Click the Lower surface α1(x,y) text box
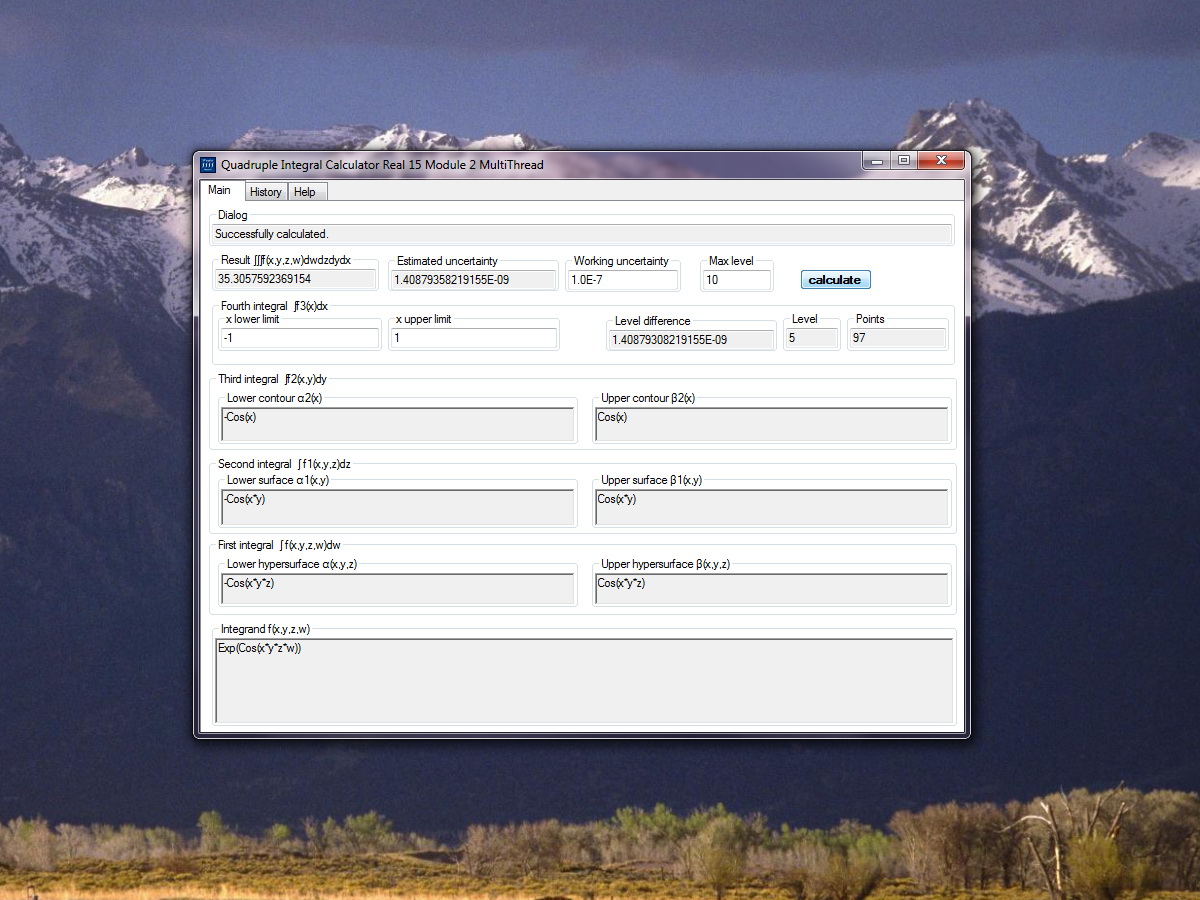Screen dimensions: 1200x900 [398, 507]
